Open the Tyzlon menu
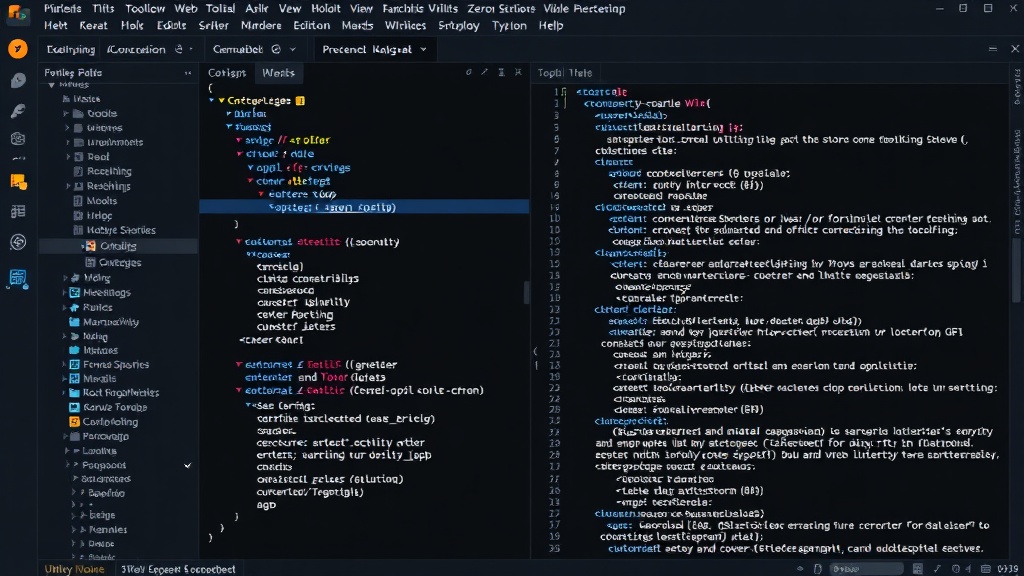This screenshot has height=576, width=1024. click(509, 25)
